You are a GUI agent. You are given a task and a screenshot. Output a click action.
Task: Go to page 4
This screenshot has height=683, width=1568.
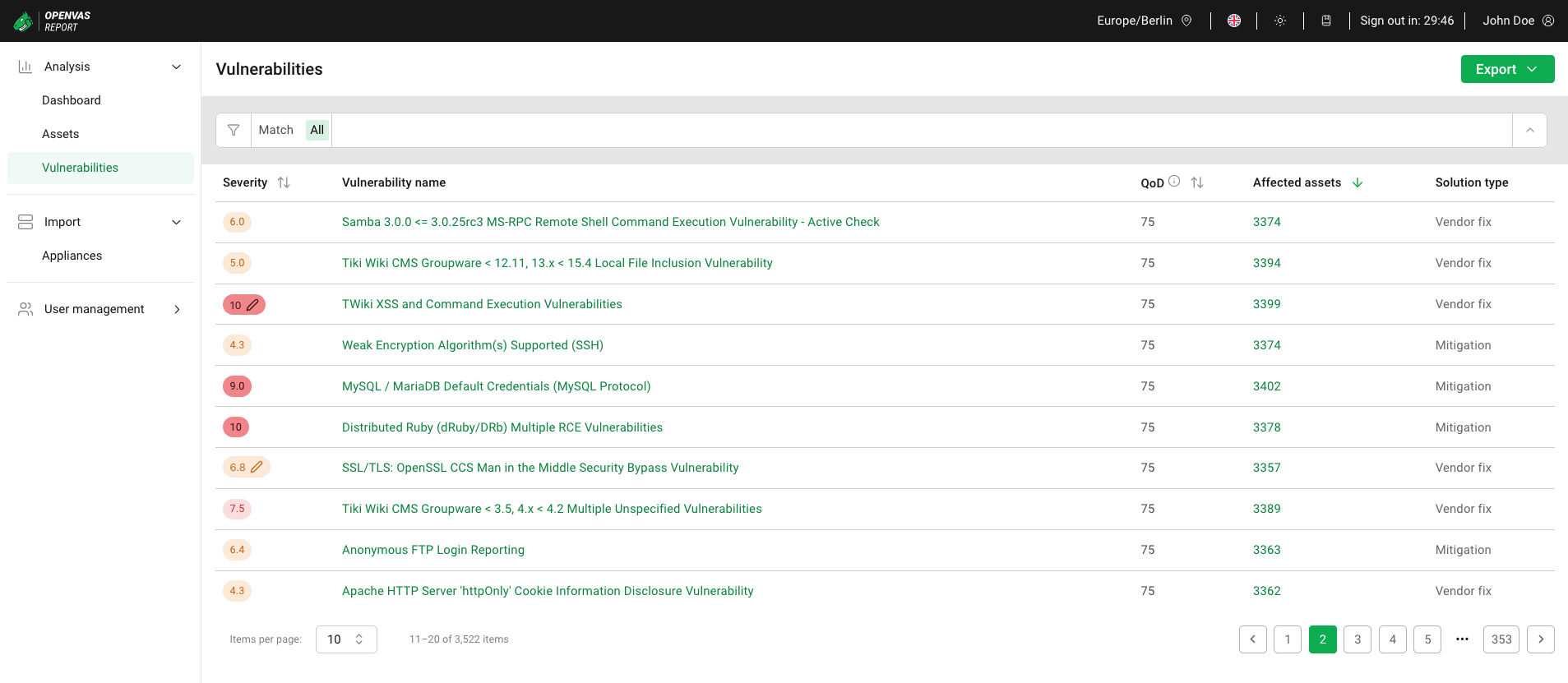tap(1393, 639)
